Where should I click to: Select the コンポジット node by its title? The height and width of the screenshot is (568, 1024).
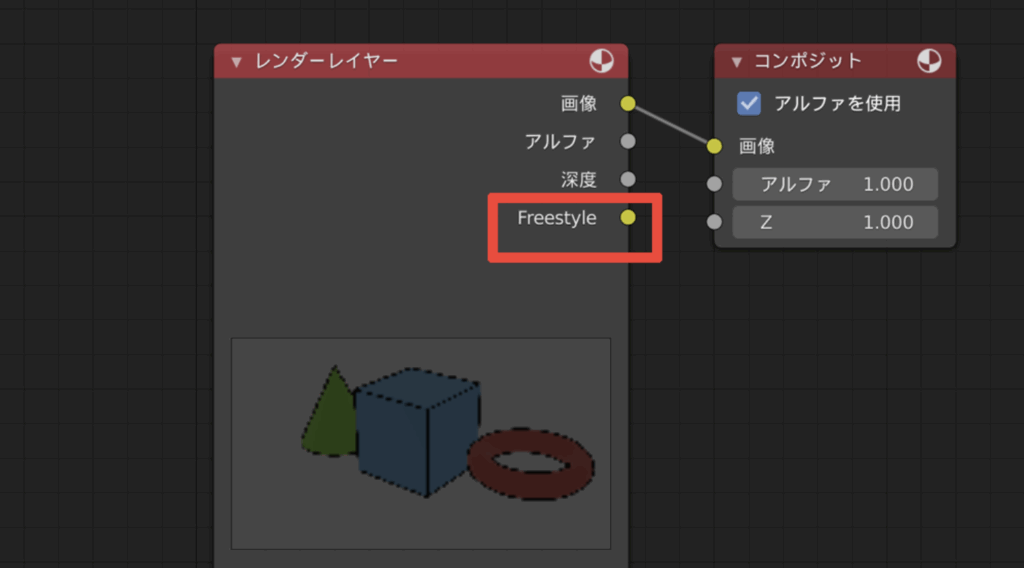tap(810, 62)
